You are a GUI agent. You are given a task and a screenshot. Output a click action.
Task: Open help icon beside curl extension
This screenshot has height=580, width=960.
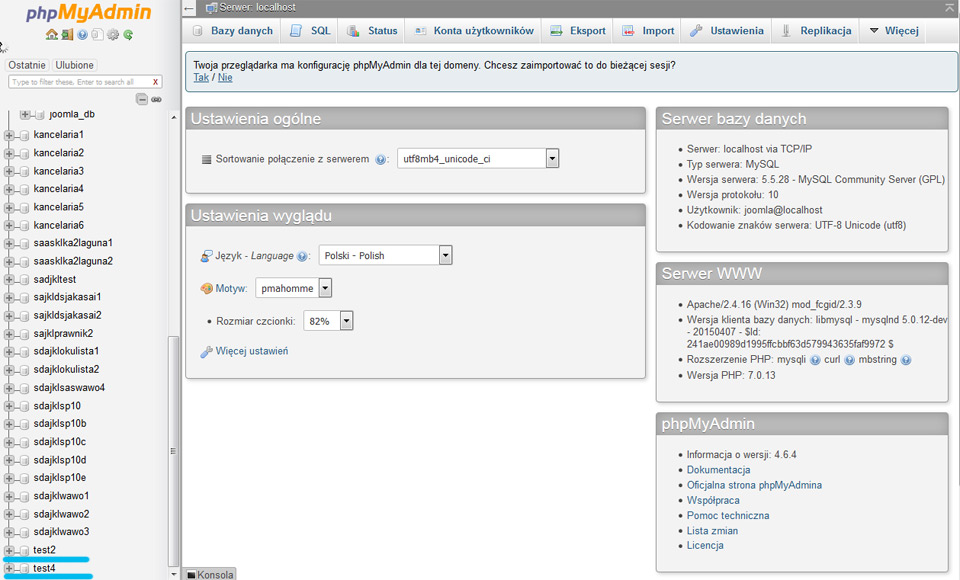(x=849, y=360)
